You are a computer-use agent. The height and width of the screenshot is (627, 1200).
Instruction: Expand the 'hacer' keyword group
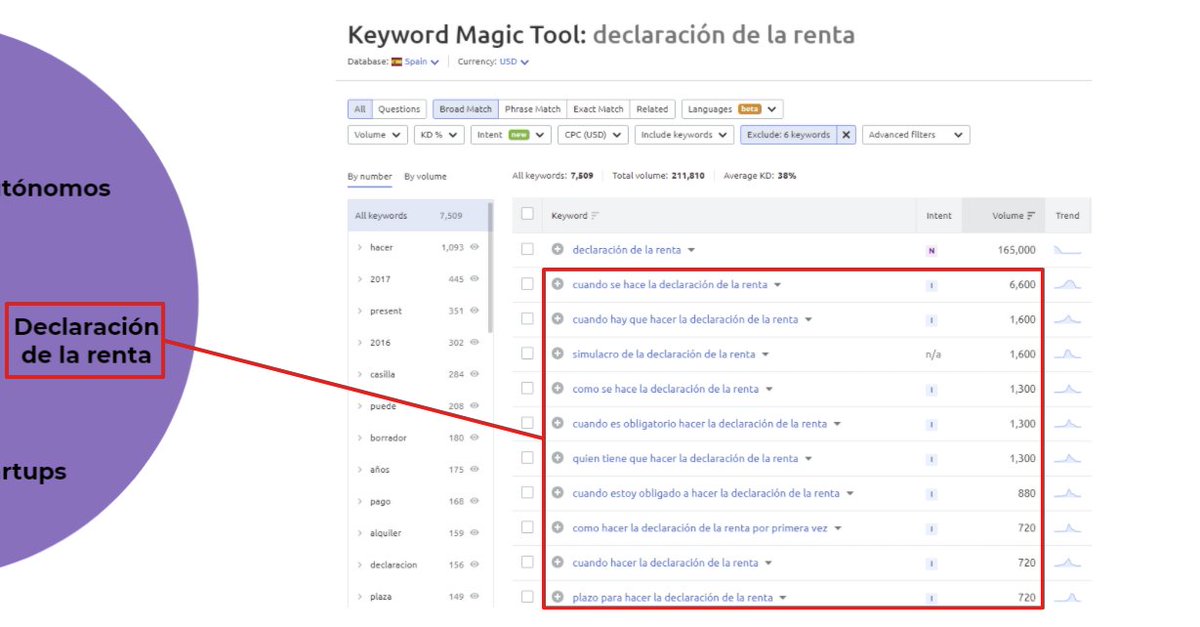pyautogui.click(x=360, y=247)
